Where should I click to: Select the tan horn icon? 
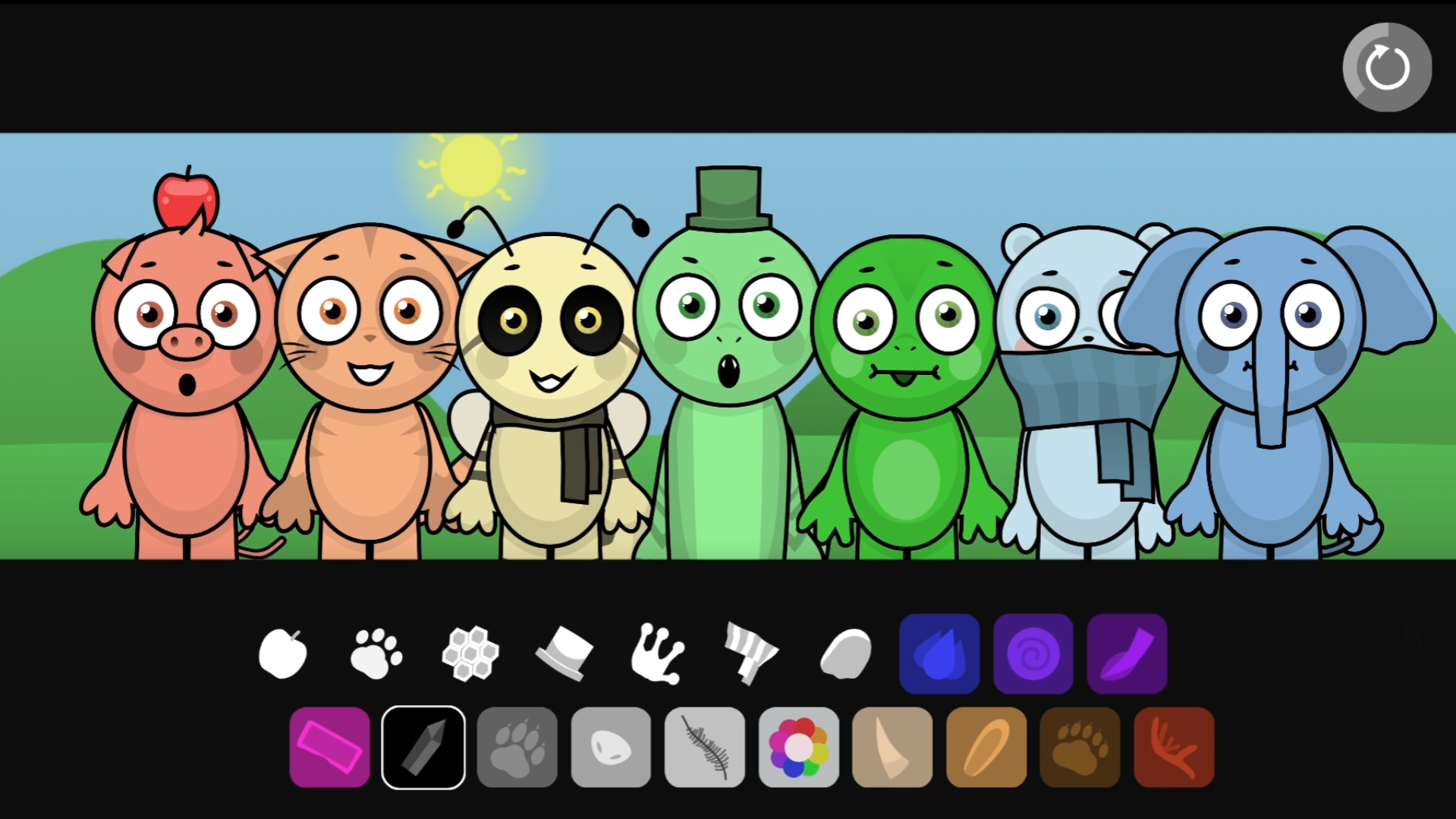point(892,746)
